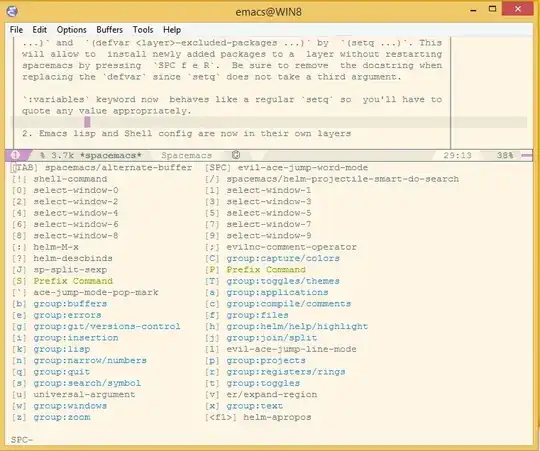Click the select-window-8 entry

[76, 236]
